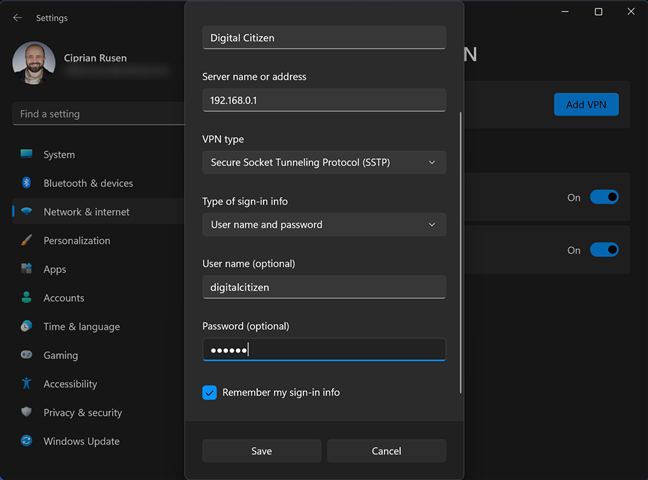Cancel the VPN dialog

(x=386, y=451)
